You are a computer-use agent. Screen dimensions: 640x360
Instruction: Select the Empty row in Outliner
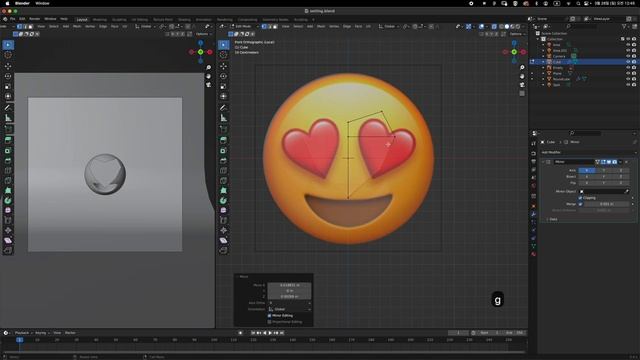(x=584, y=67)
